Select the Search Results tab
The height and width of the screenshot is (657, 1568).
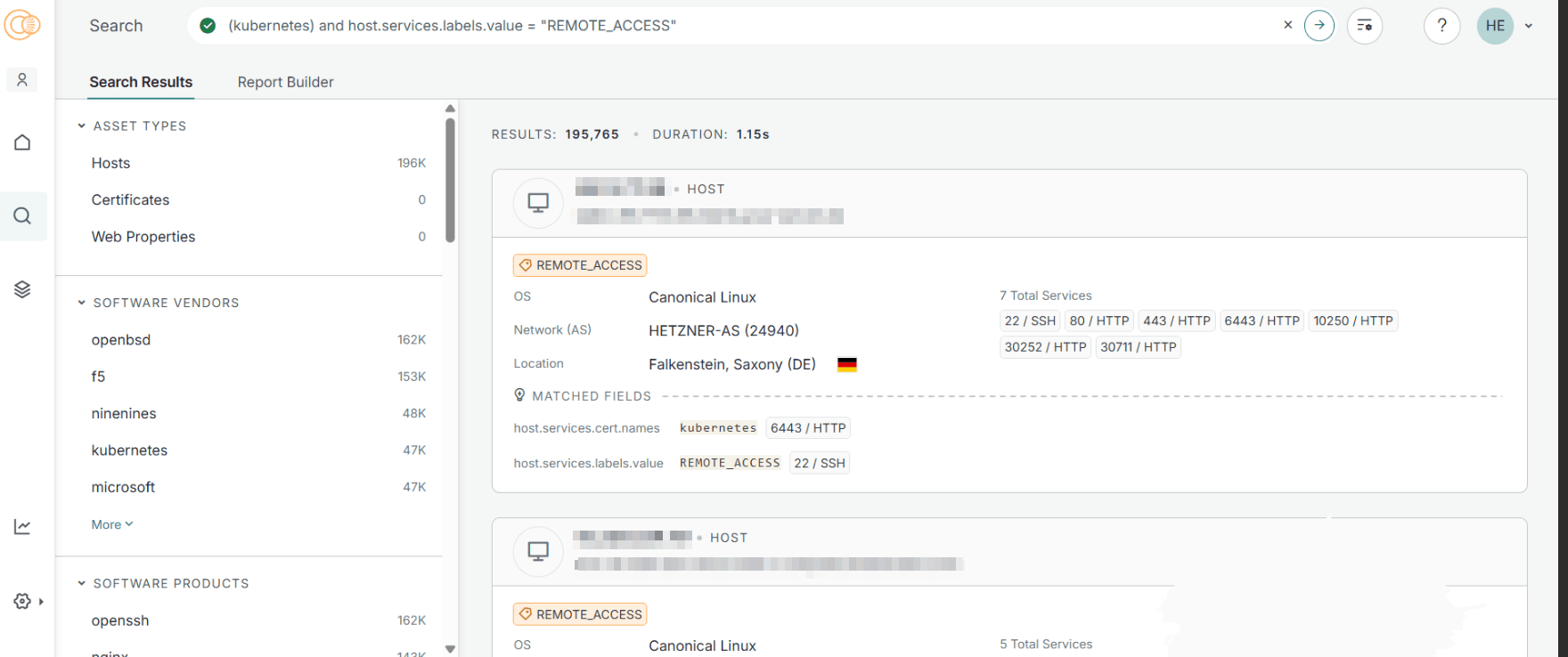[141, 82]
